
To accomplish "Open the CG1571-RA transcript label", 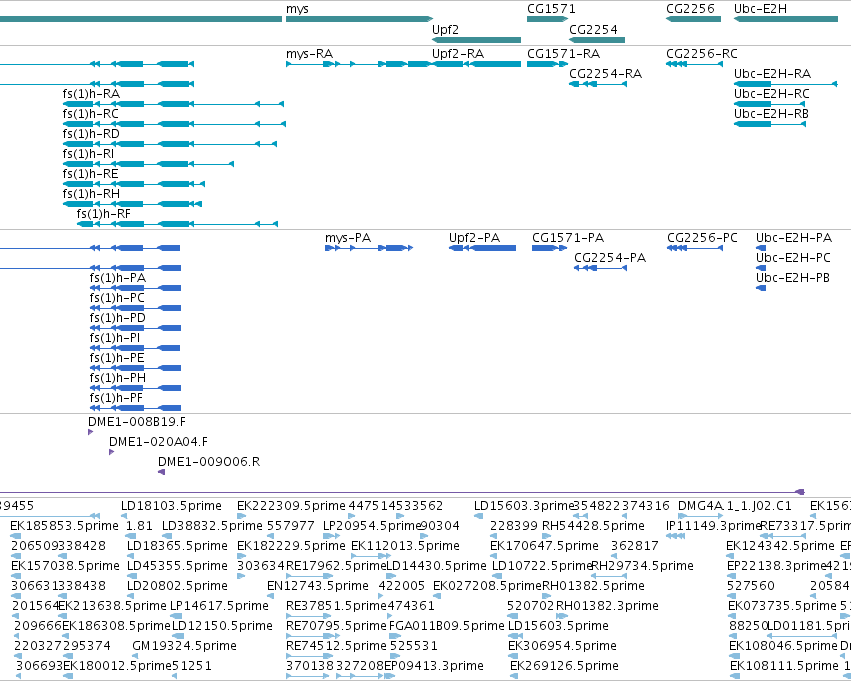I will click(563, 54).
